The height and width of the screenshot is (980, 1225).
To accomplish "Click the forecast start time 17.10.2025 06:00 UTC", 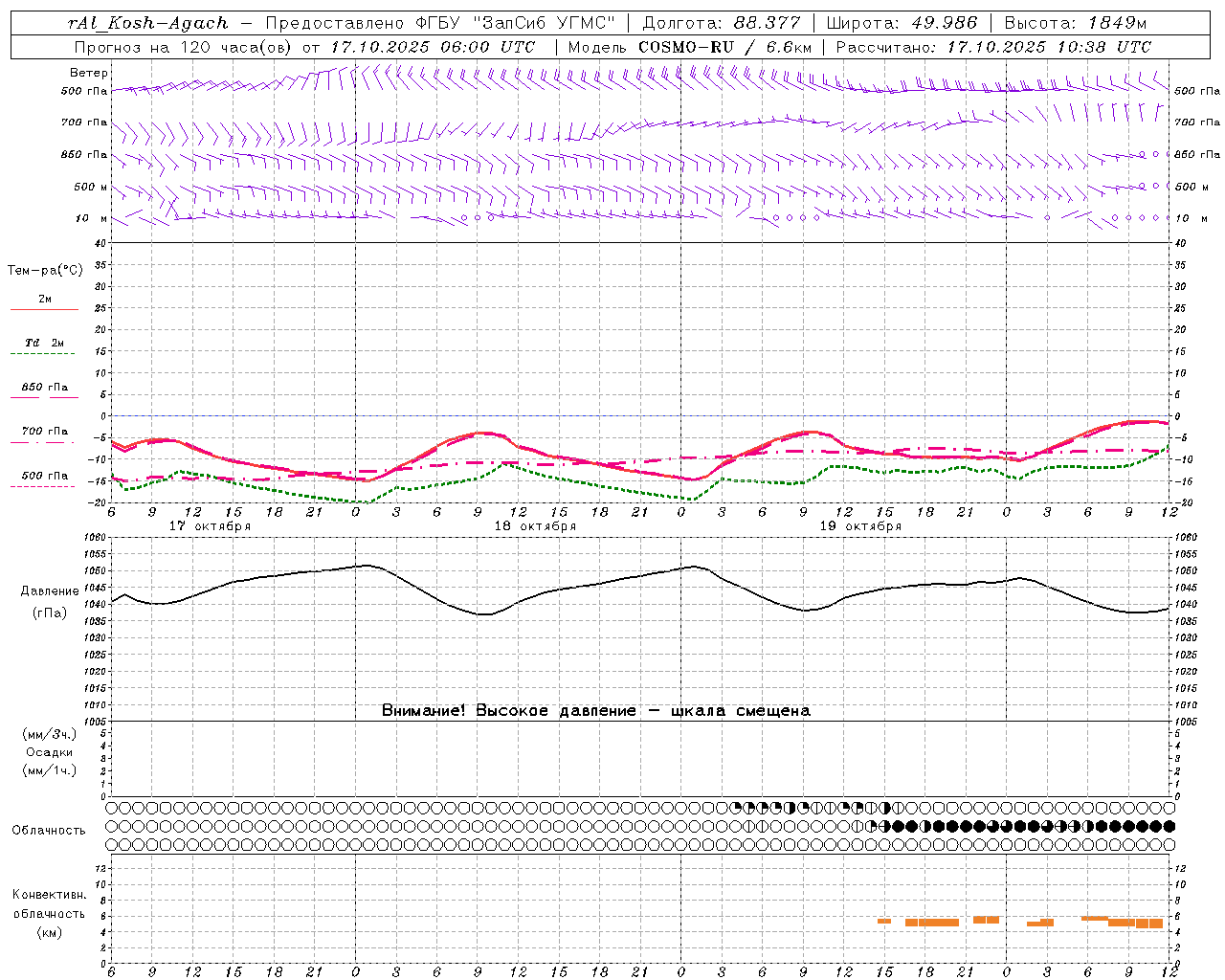I will 433,46.
